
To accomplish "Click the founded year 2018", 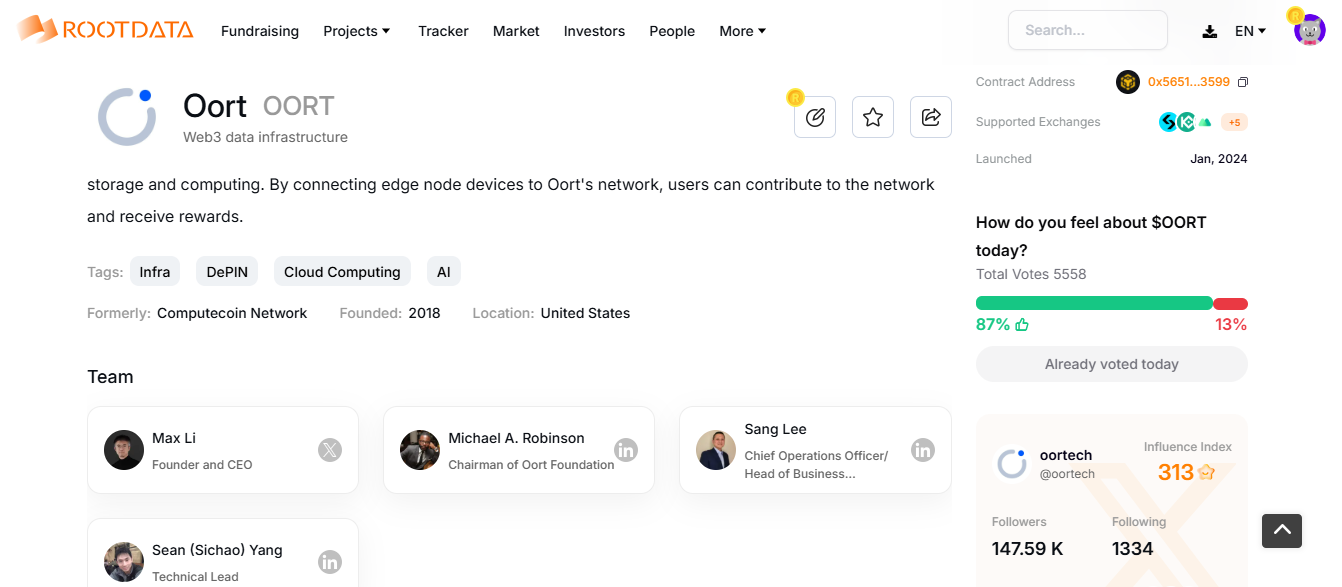I will [424, 313].
